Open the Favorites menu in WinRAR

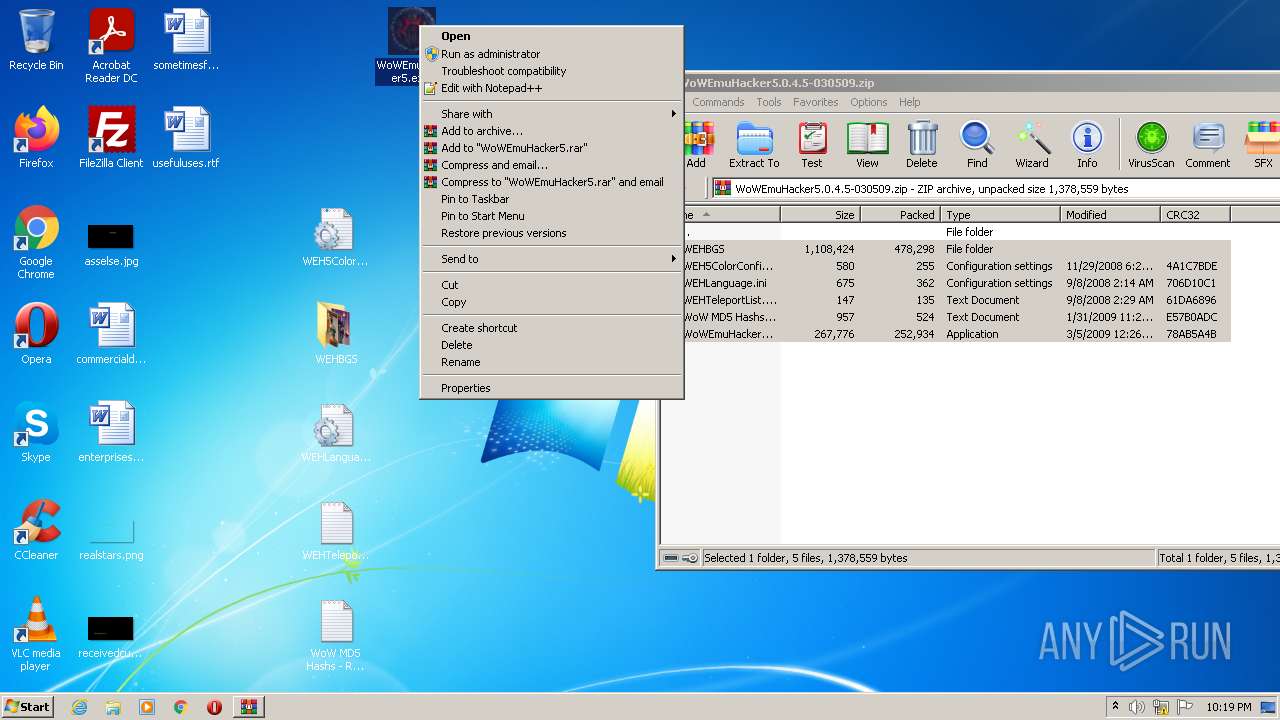point(816,102)
